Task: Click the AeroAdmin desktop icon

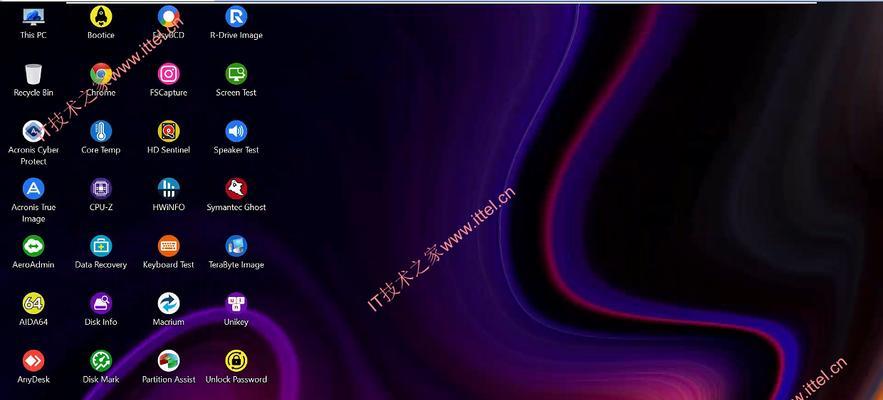Action: (x=33, y=246)
